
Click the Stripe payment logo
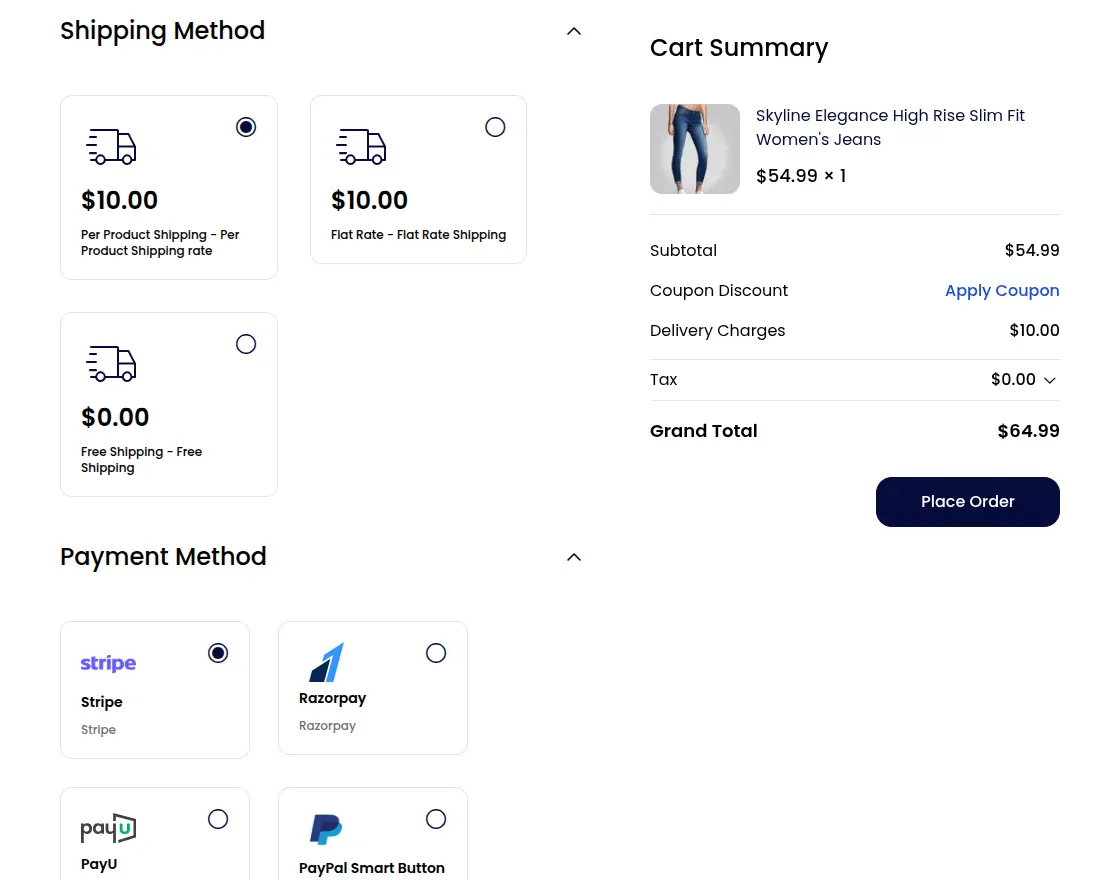107,663
